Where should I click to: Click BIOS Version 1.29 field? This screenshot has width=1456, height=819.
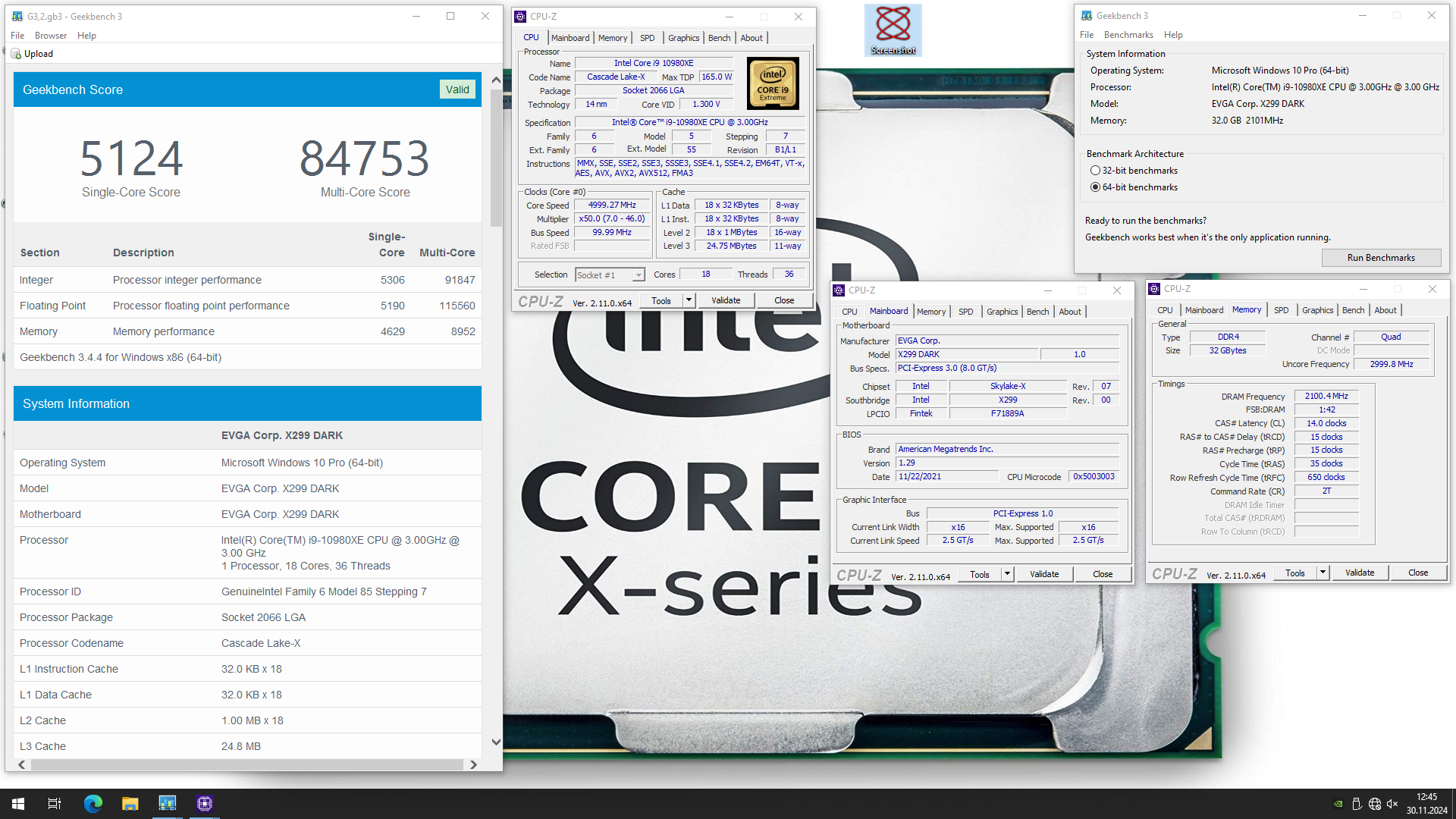(x=1007, y=463)
